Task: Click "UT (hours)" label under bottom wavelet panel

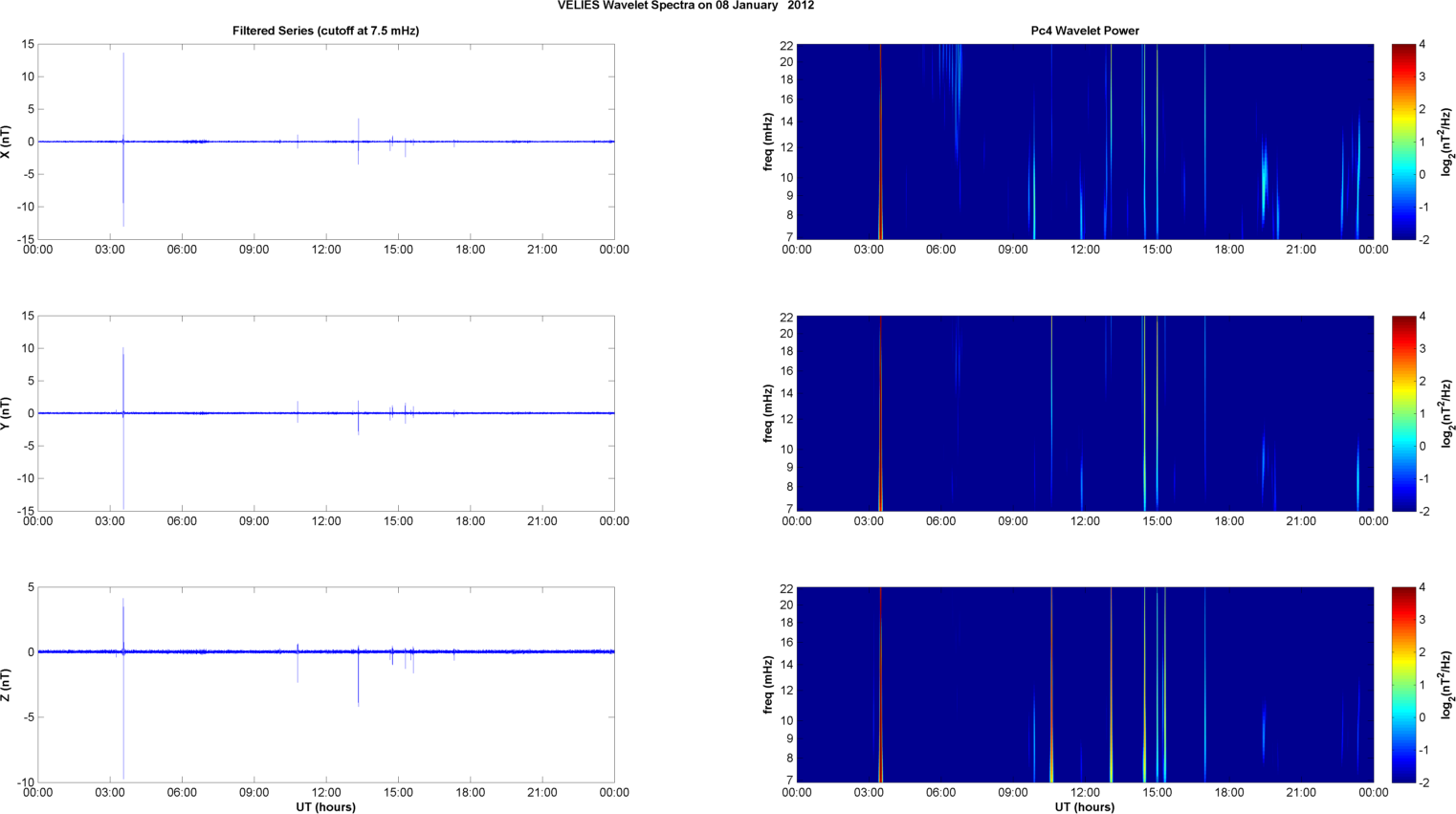Action: point(1084,806)
